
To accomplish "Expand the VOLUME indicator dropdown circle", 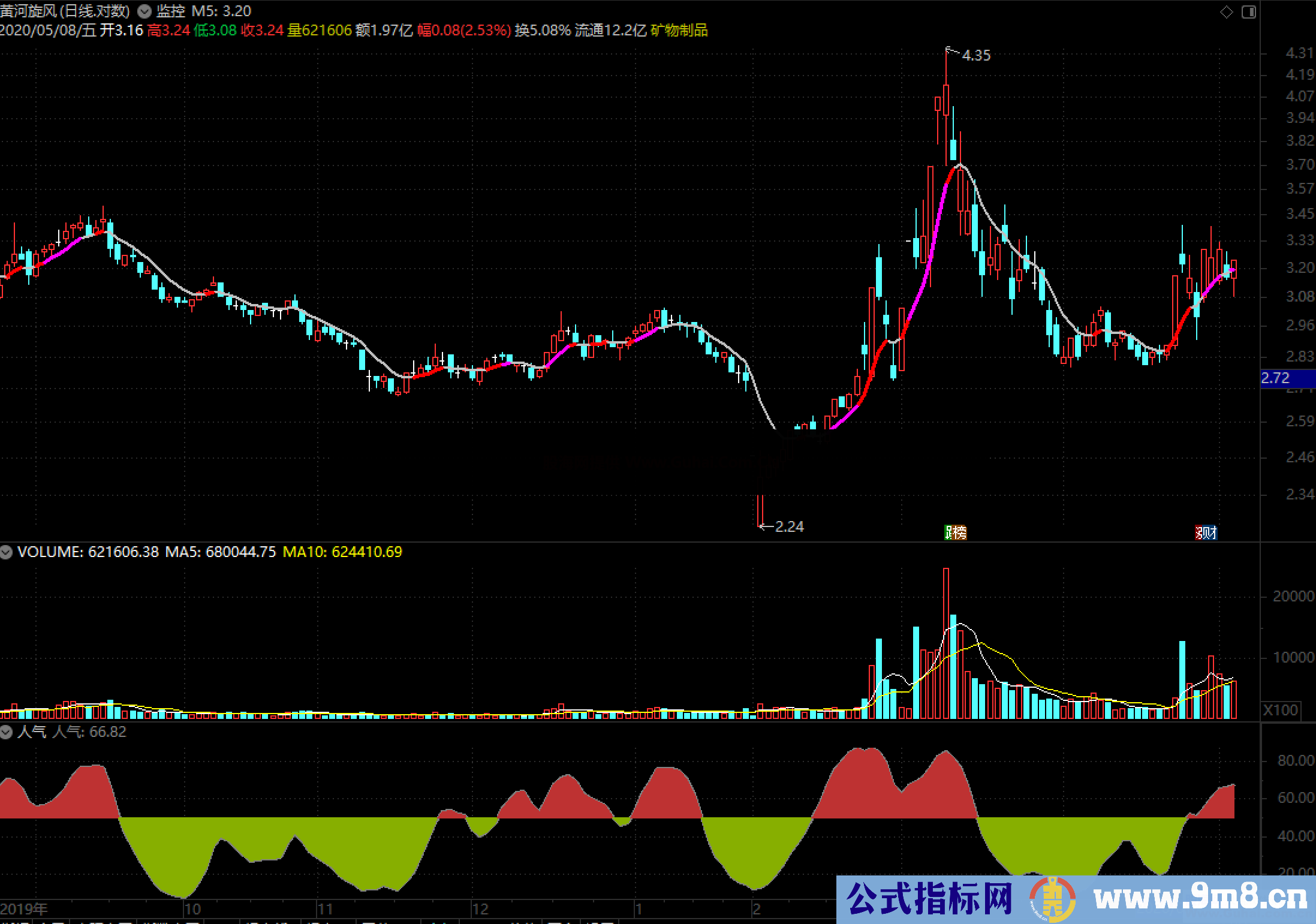I will tap(7, 552).
